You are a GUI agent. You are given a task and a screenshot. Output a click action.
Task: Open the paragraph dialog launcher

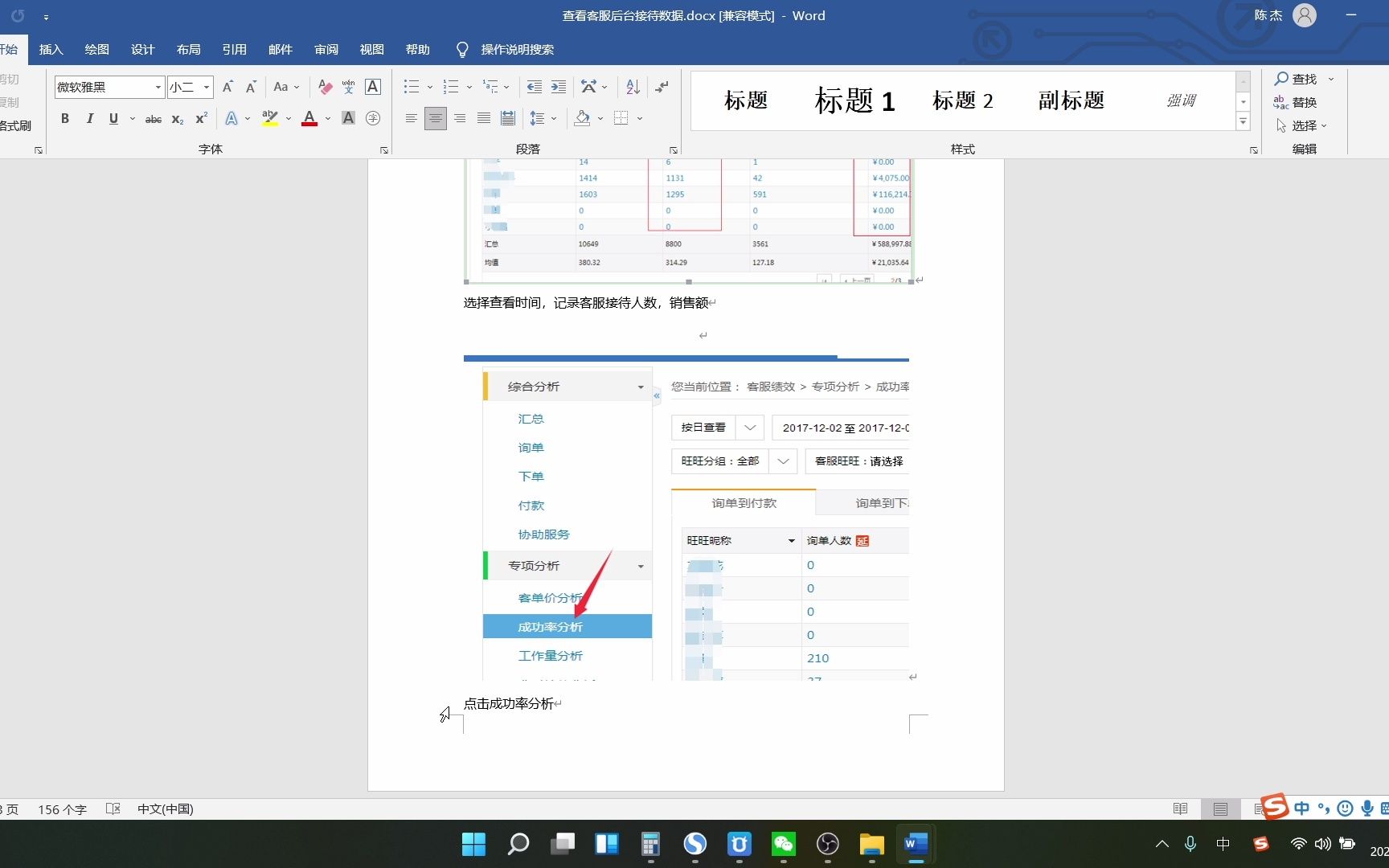click(674, 150)
